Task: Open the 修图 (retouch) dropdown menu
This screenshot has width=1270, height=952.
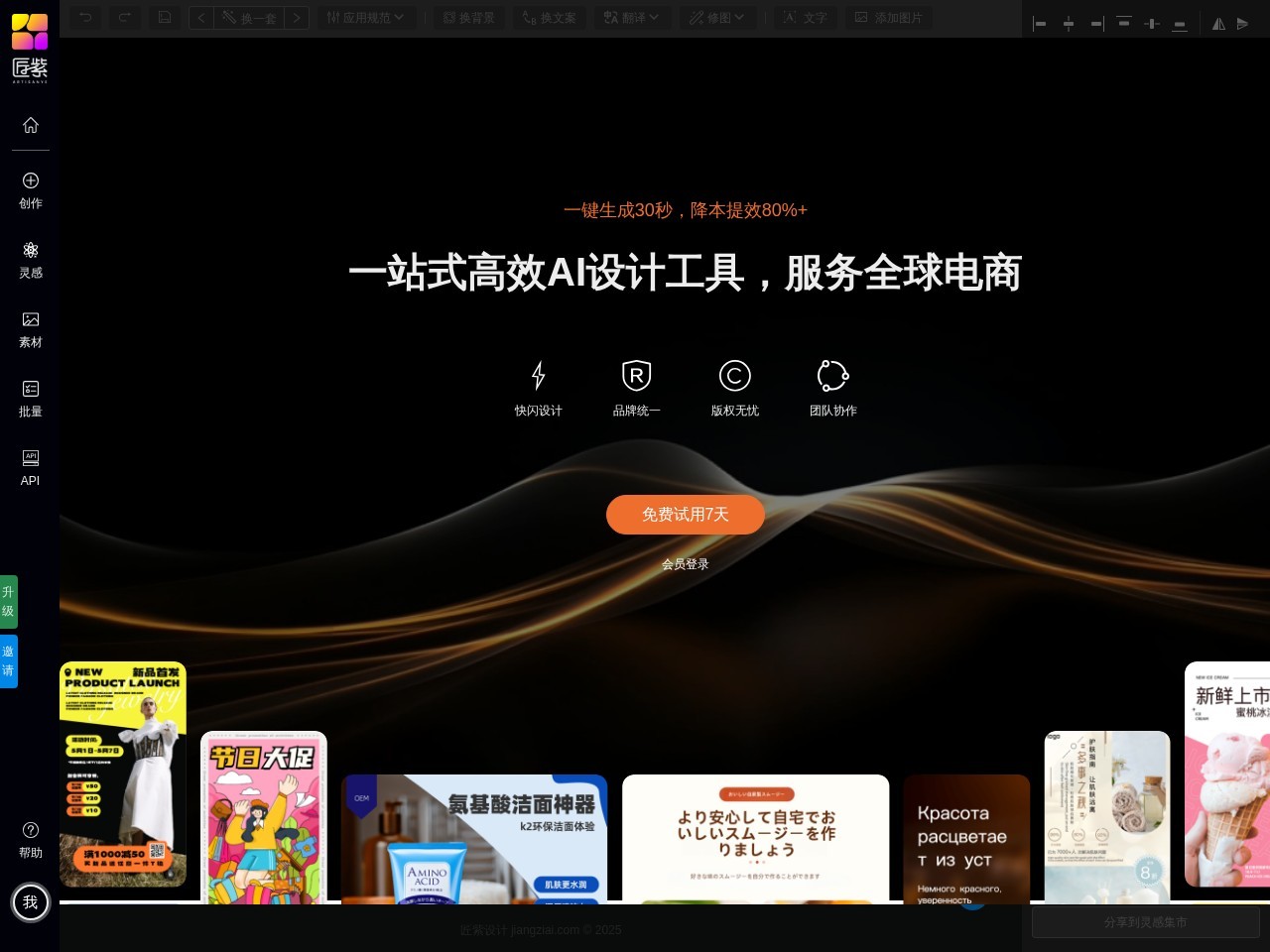Action: pyautogui.click(x=717, y=17)
